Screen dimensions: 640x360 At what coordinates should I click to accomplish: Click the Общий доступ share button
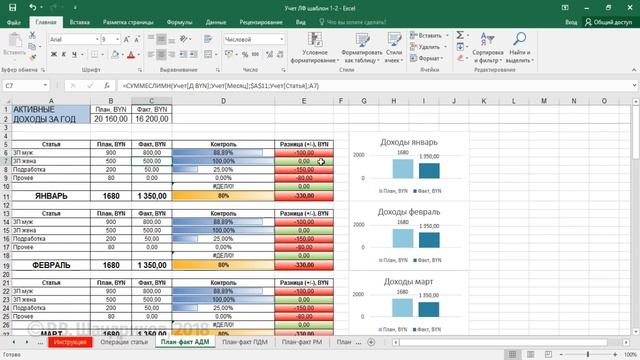(608, 22)
